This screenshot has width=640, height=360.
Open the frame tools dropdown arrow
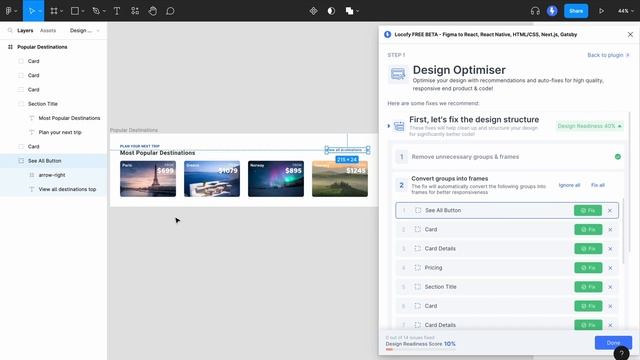tap(62, 11)
